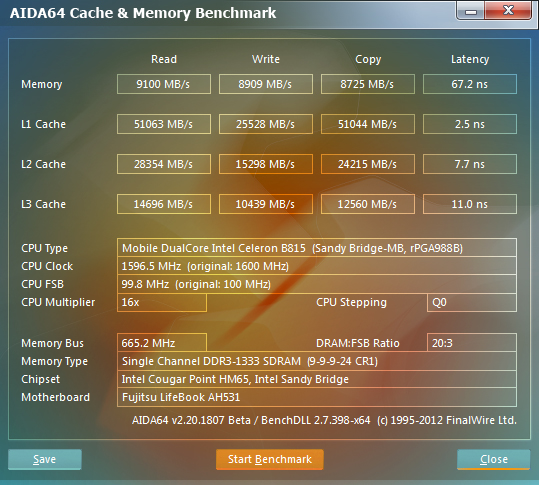Select the Memory Read result field
Screen dimensions: 539x485
click(x=164, y=84)
